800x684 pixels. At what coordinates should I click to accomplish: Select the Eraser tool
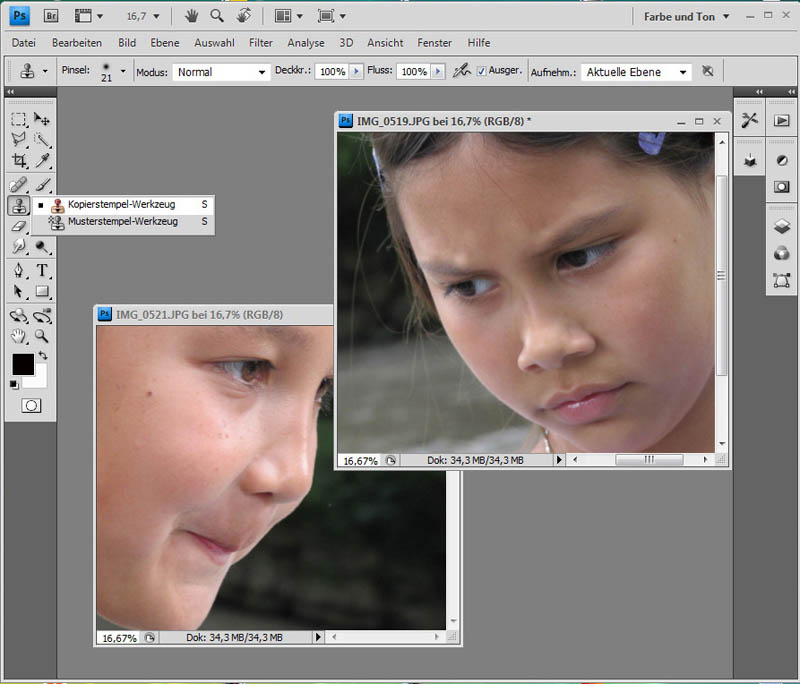pyautogui.click(x=19, y=226)
